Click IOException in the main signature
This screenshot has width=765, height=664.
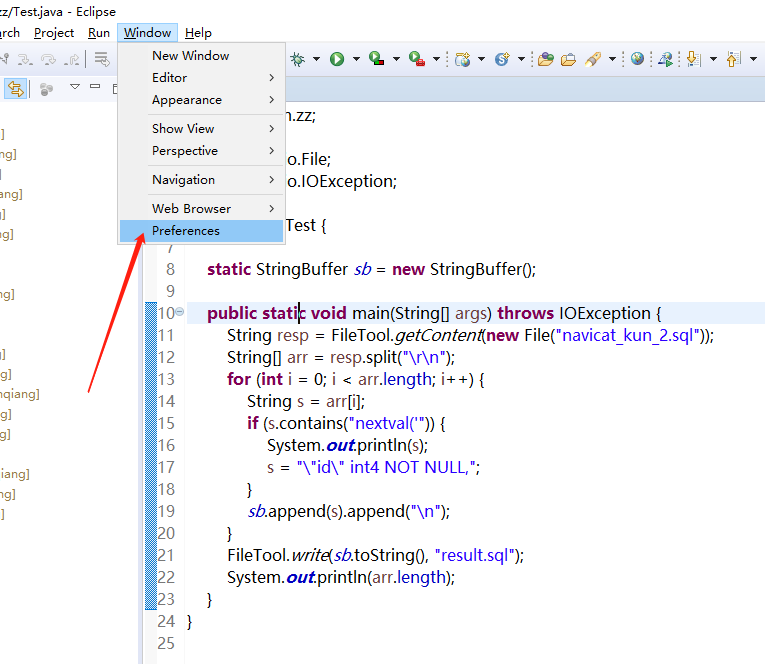(604, 313)
